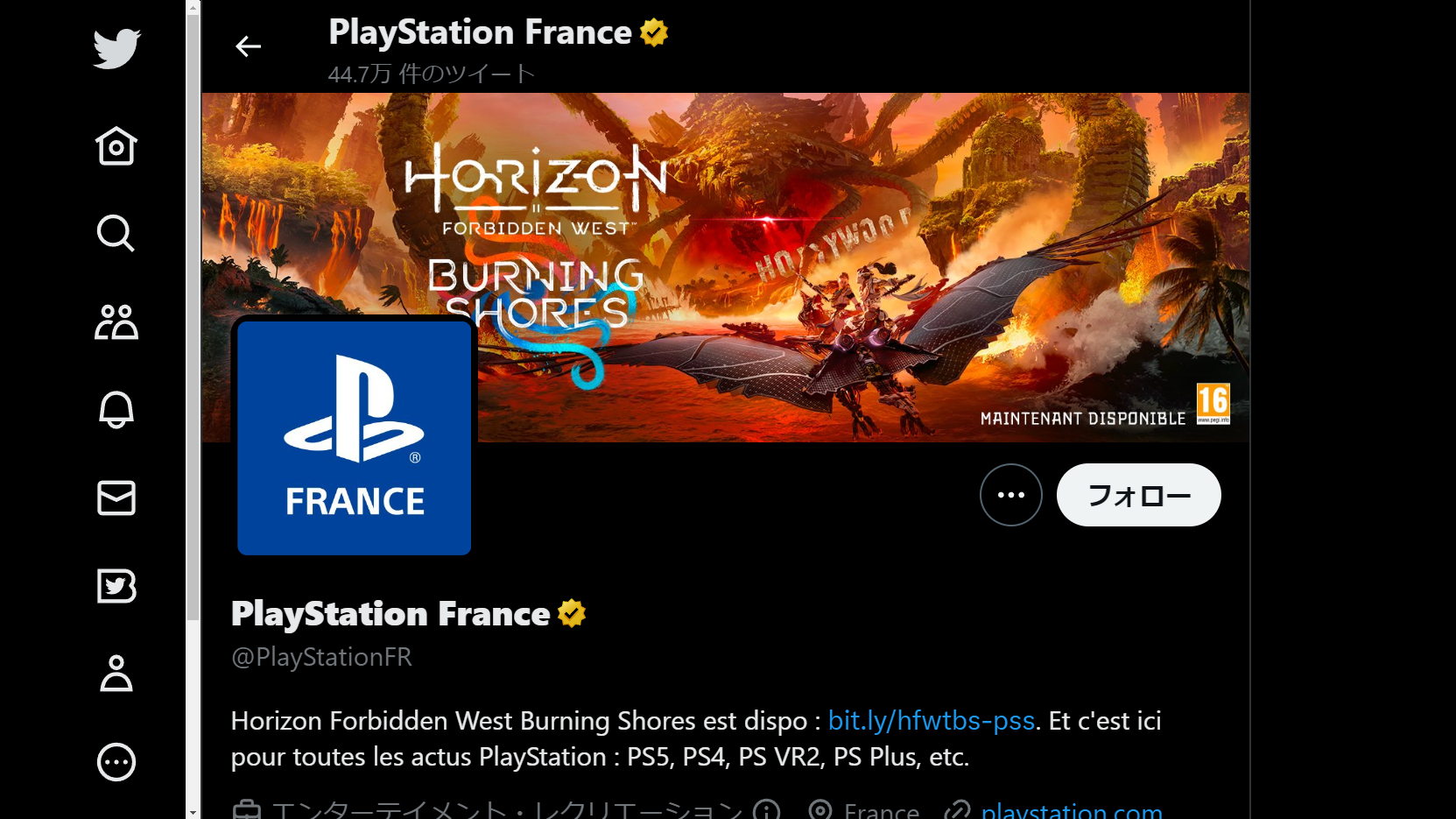Click the info icon next to category
Image resolution: width=1456 pixels, height=819 pixels.
(x=767, y=809)
